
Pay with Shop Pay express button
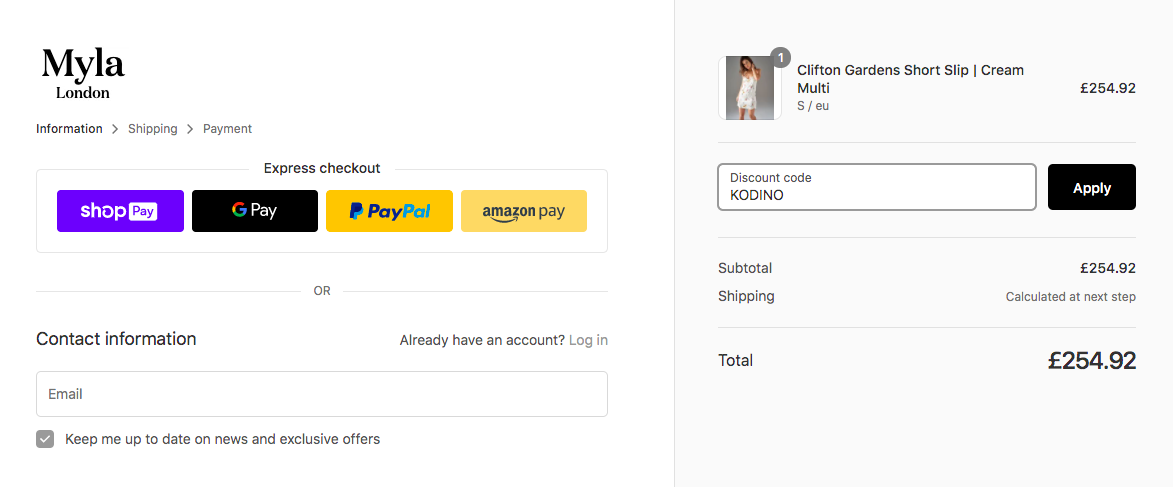coord(120,211)
